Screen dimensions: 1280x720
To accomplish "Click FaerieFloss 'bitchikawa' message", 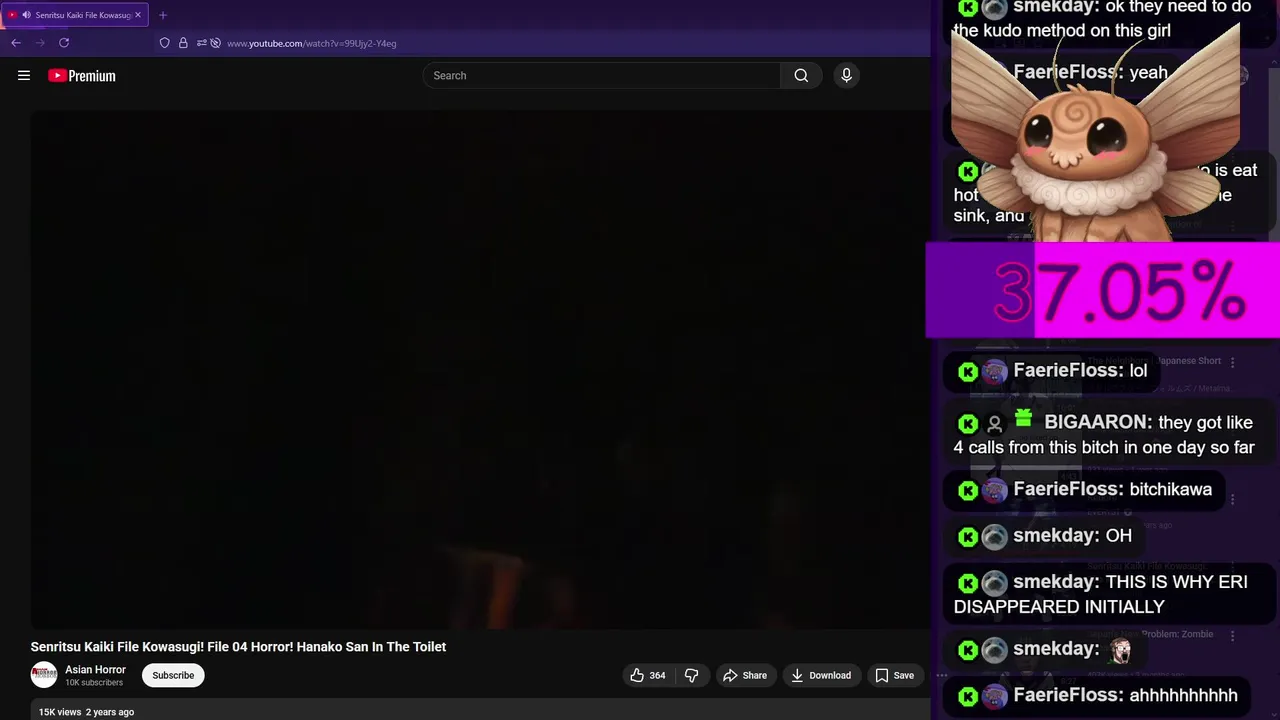I will 1085,490.
